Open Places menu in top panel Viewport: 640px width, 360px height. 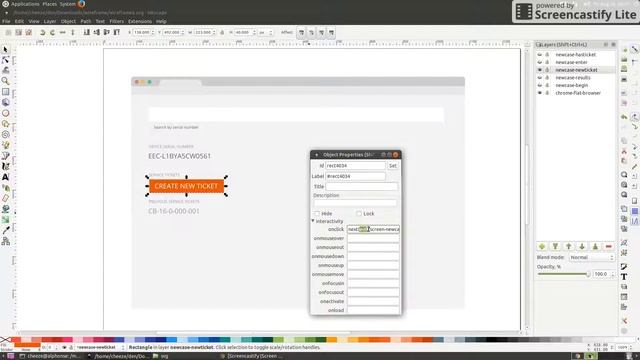point(50,4)
